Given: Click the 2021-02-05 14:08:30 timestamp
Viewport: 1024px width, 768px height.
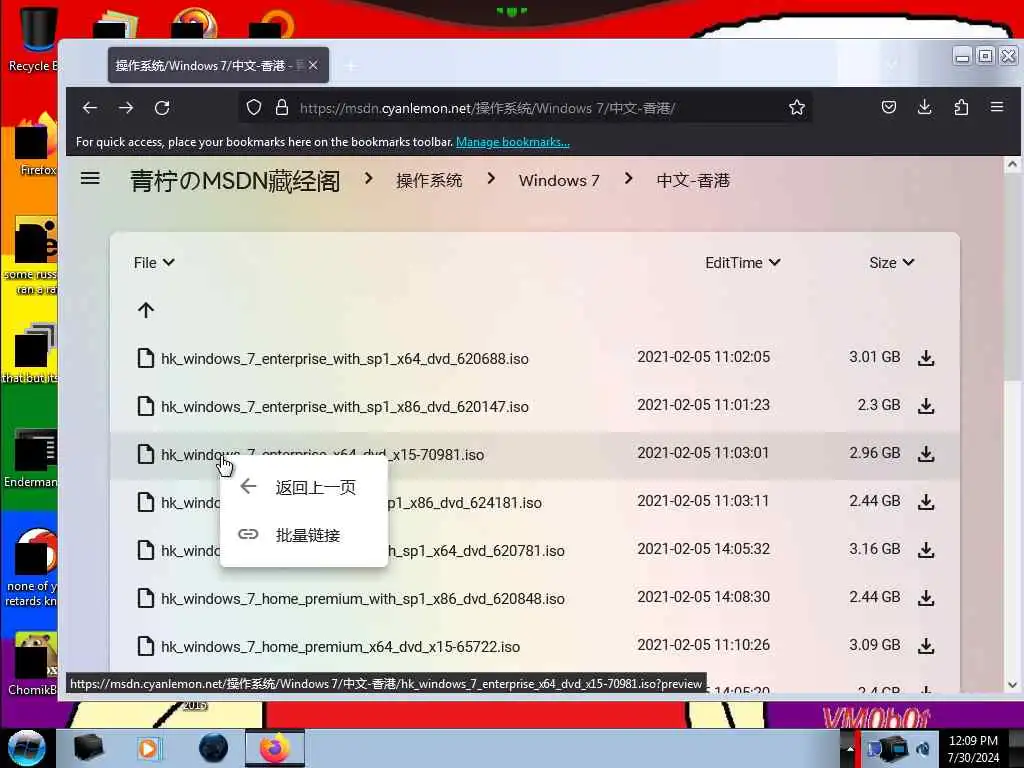Looking at the screenshot, I should click(x=703, y=597).
